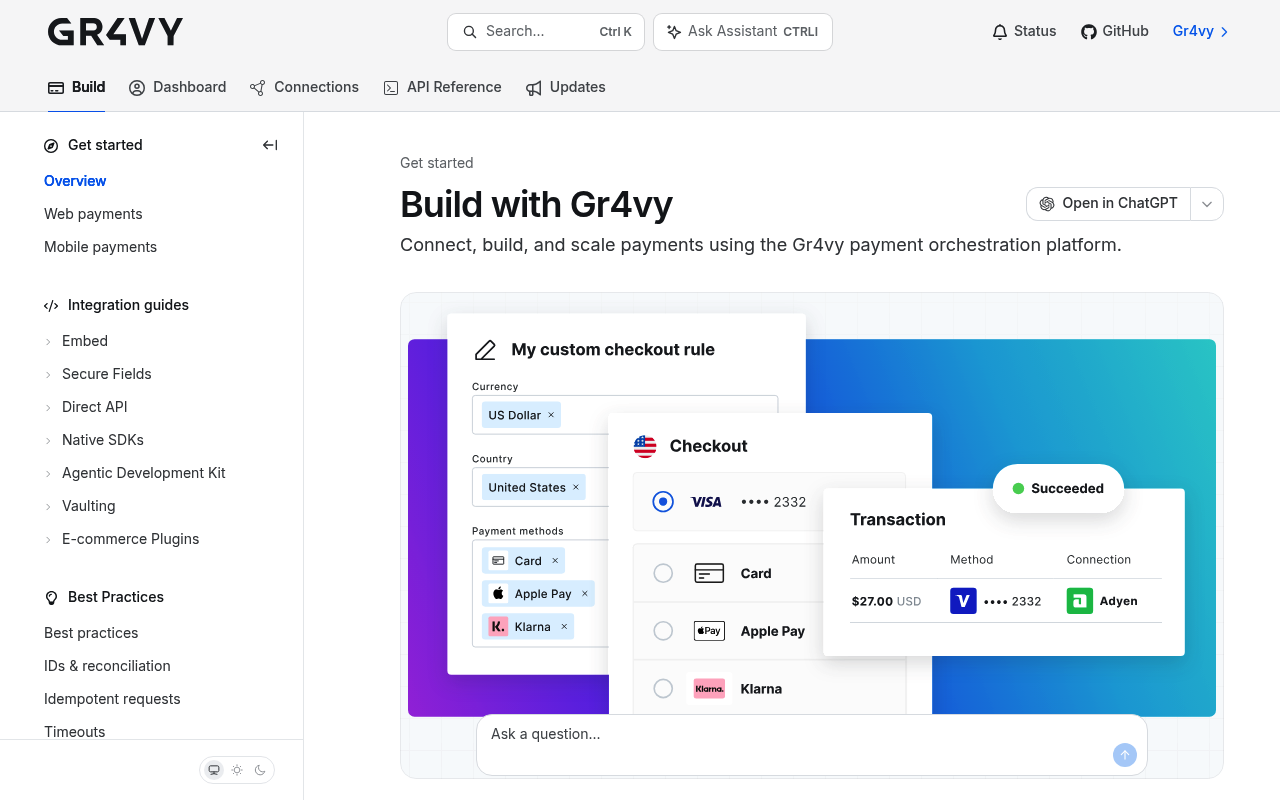1280x800 pixels.
Task: Remove the Apple Pay payment method tag
Action: 585,594
